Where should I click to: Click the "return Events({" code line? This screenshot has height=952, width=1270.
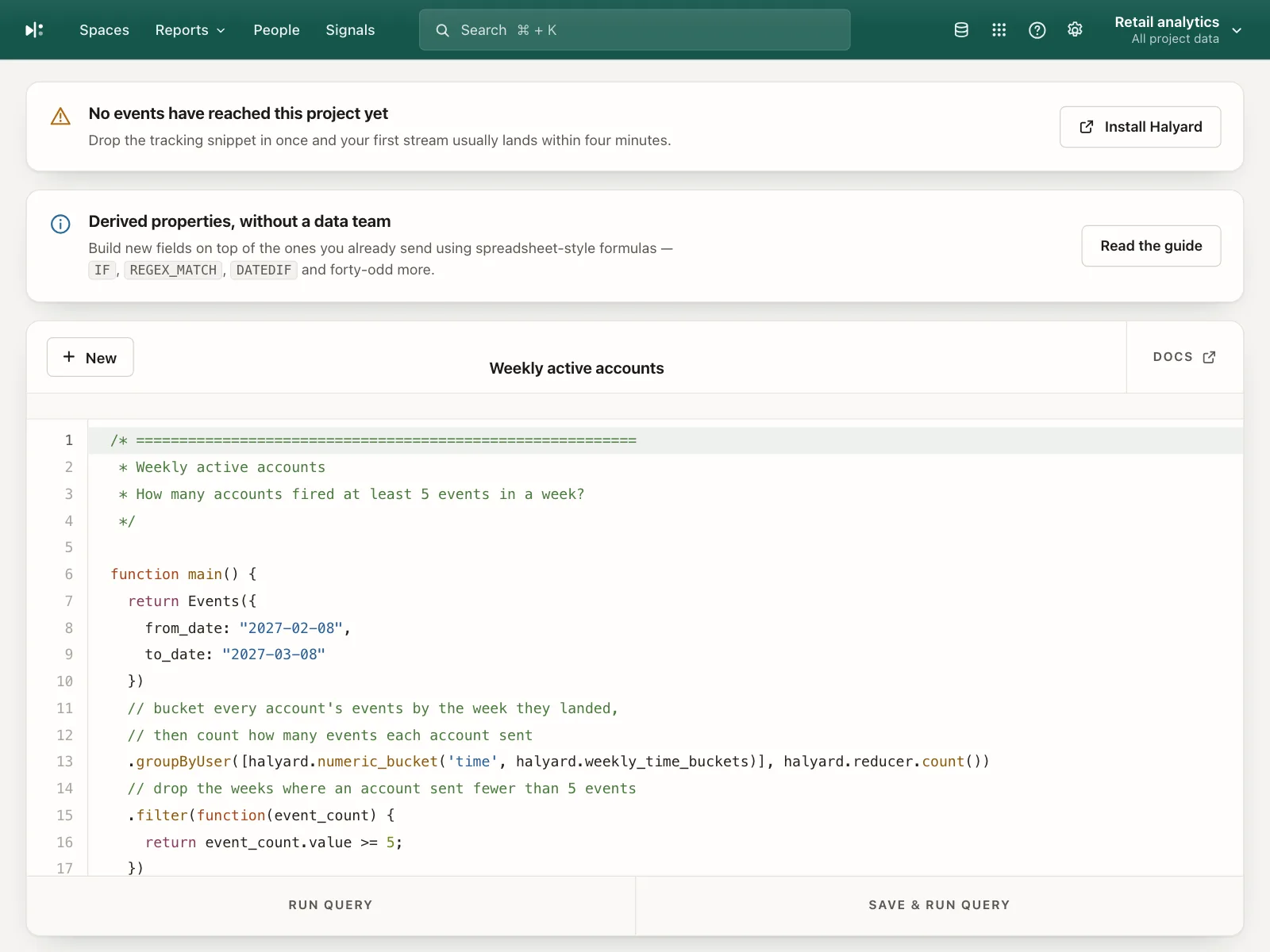pyautogui.click(x=192, y=601)
